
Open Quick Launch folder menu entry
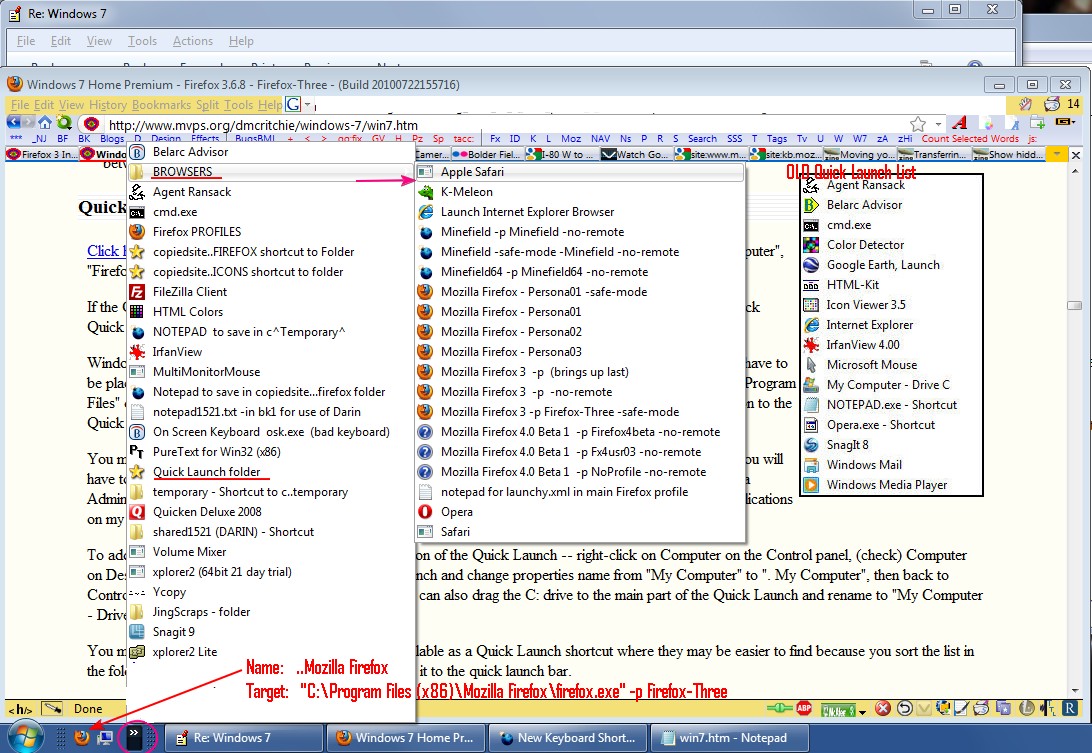271,472
